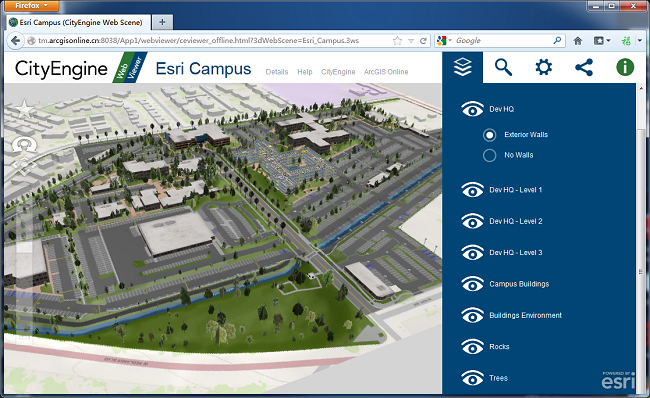The width and height of the screenshot is (650, 398).
Task: Open a new tab with plus button
Action: tap(162, 22)
